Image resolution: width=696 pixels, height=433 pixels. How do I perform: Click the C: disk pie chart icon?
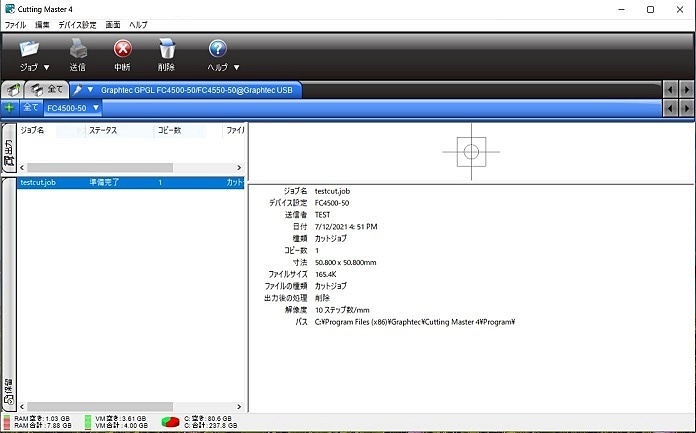[x=170, y=422]
